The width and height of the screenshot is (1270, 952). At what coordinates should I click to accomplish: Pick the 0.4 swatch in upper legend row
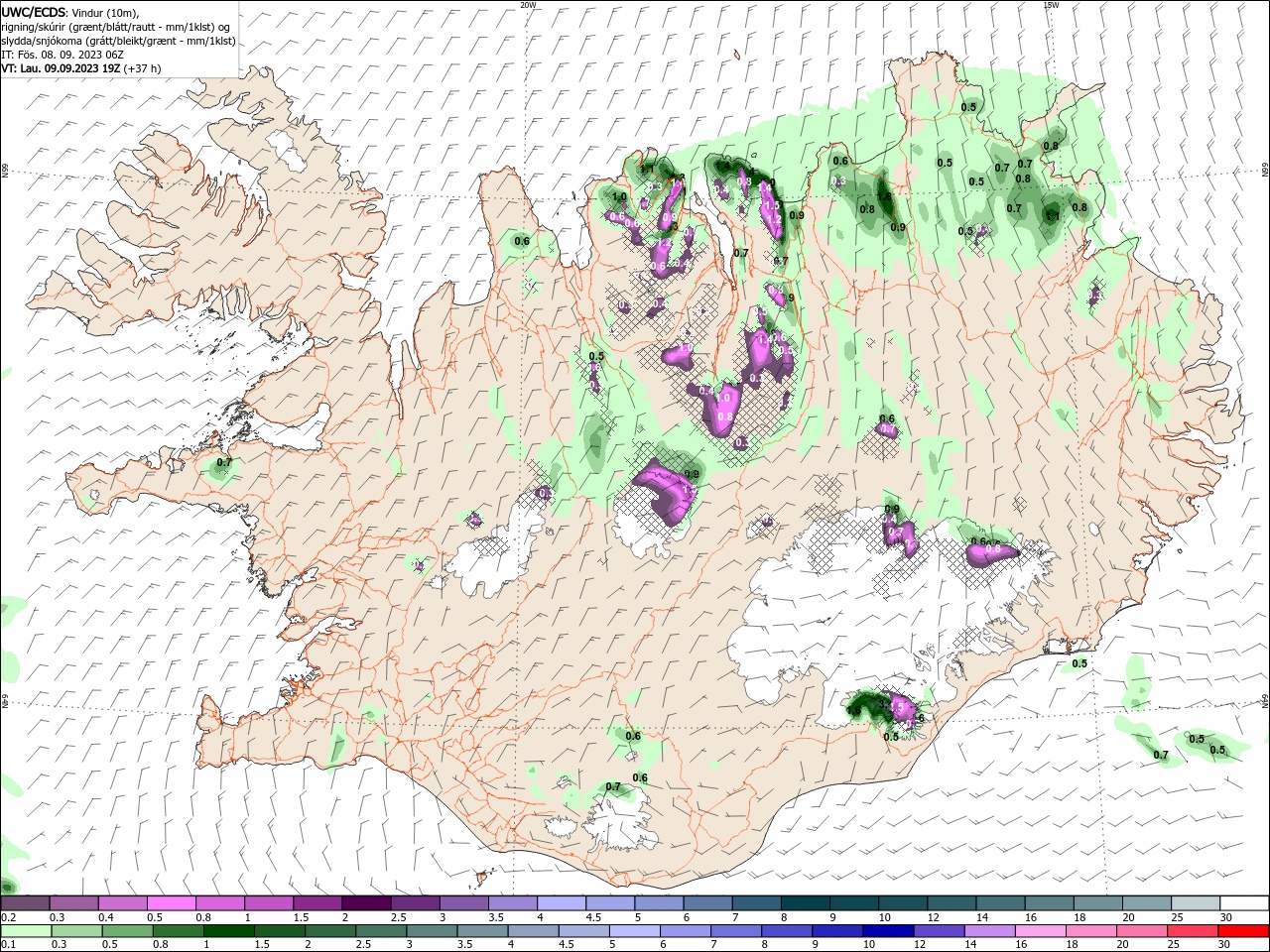pyautogui.click(x=122, y=903)
